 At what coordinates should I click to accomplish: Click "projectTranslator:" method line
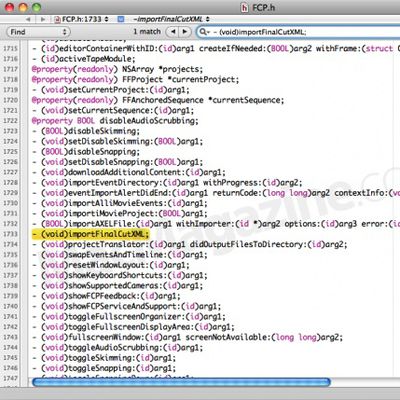pyautogui.click(x=190, y=244)
